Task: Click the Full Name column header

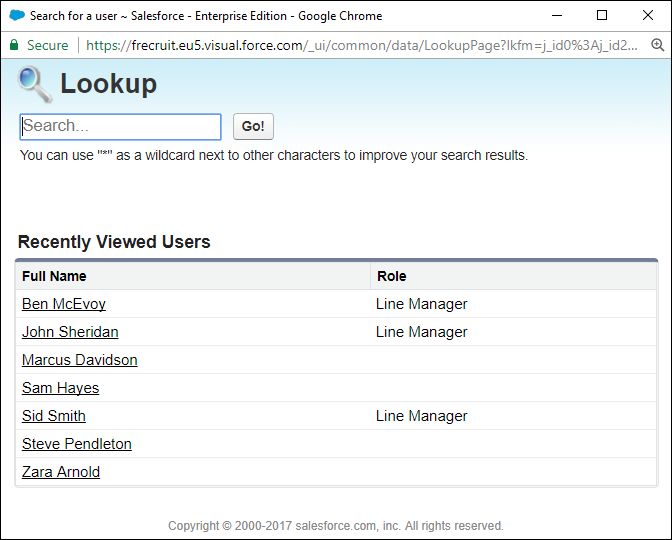Action: (54, 276)
